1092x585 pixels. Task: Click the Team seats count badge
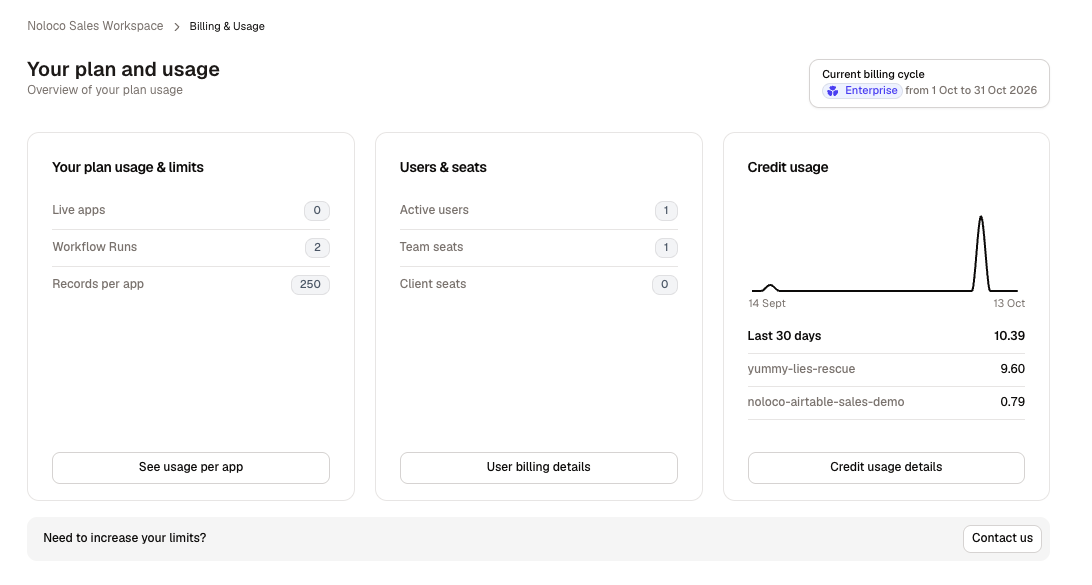click(x=666, y=247)
